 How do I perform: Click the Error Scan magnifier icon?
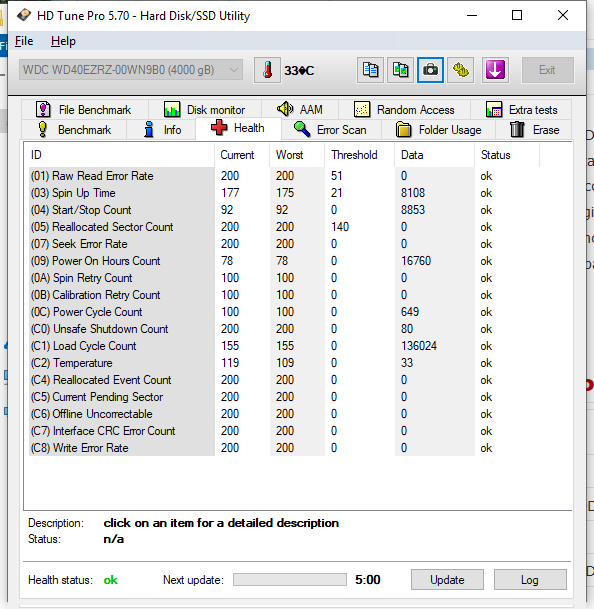click(x=302, y=129)
